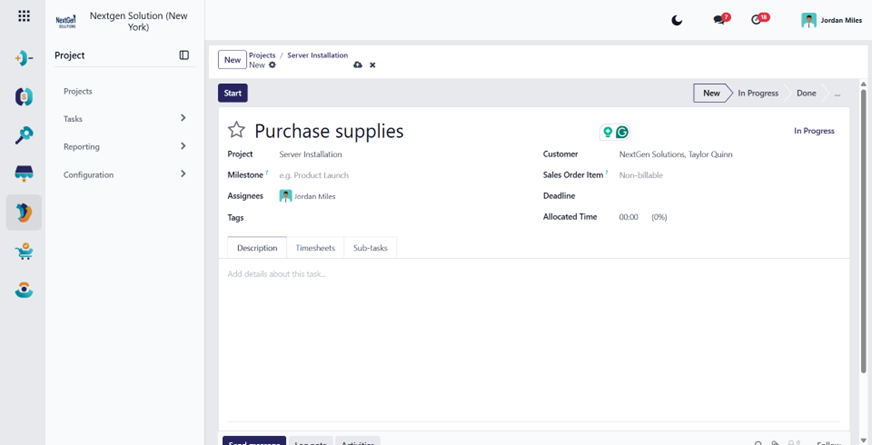Click the green lightbulb extension icon

608,132
